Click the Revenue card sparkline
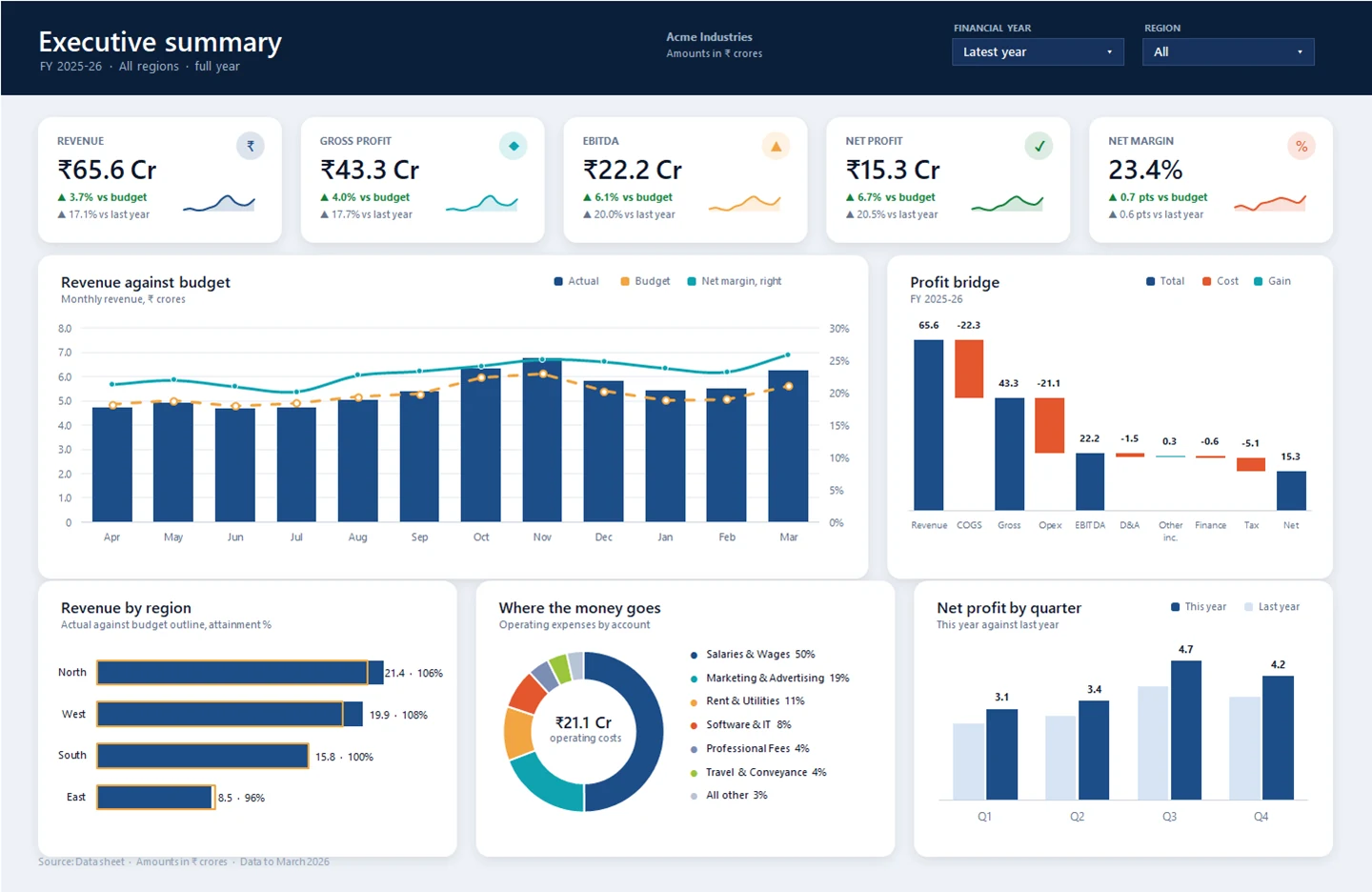This screenshot has width=1372, height=892. tap(219, 202)
